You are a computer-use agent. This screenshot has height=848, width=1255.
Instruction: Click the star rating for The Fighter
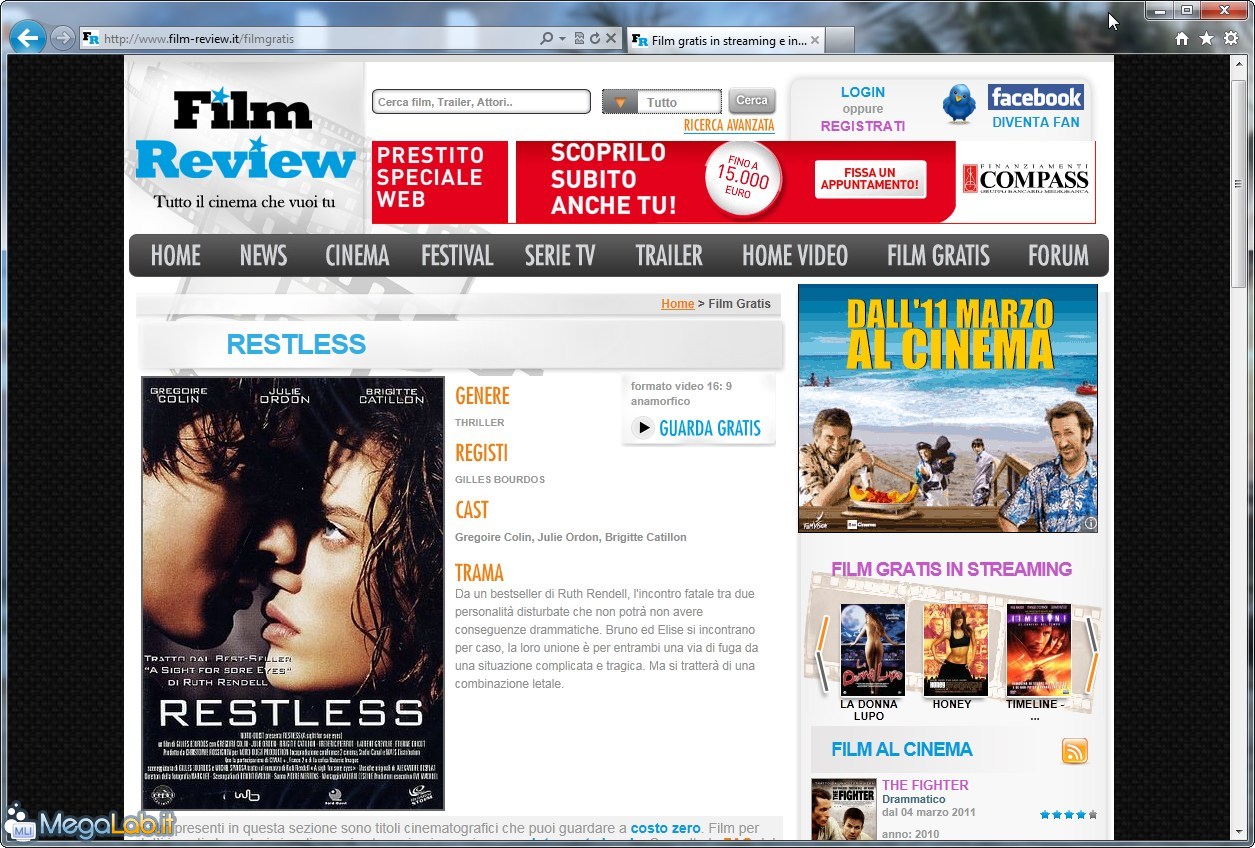[1068, 815]
